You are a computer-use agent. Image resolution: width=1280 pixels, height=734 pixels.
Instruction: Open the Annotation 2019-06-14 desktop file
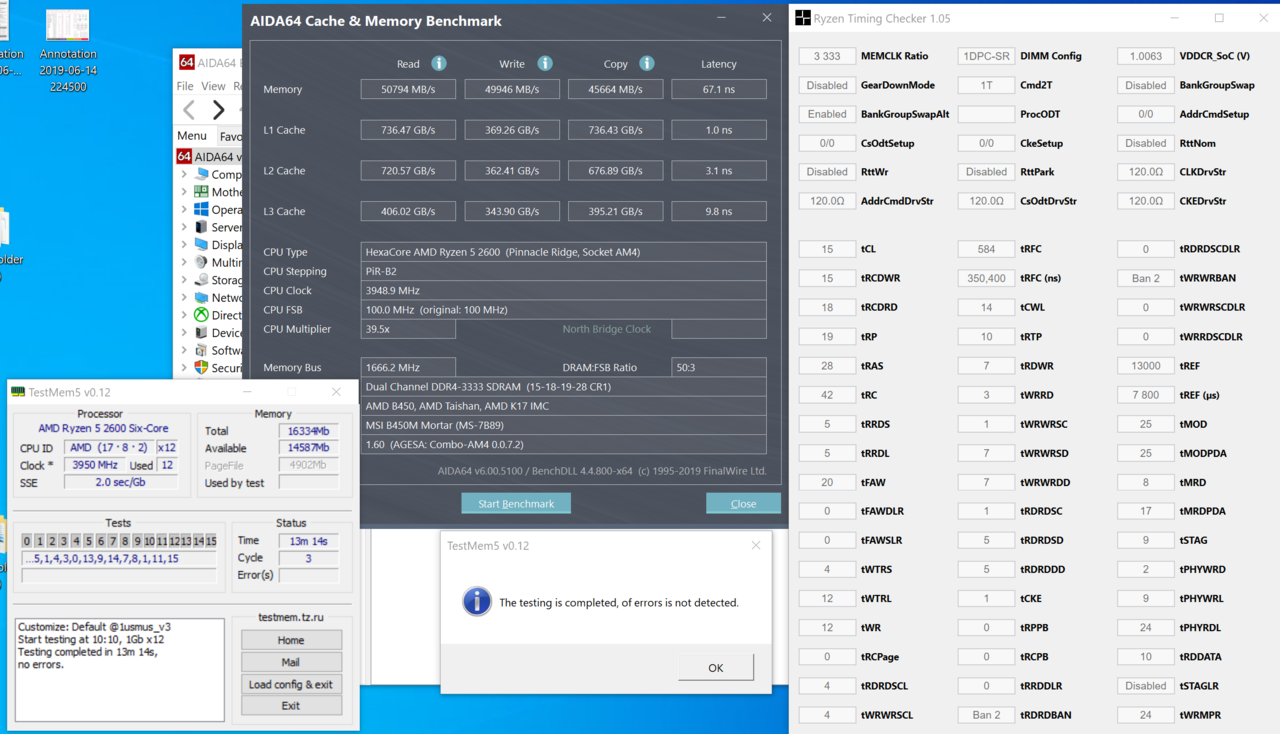68,50
